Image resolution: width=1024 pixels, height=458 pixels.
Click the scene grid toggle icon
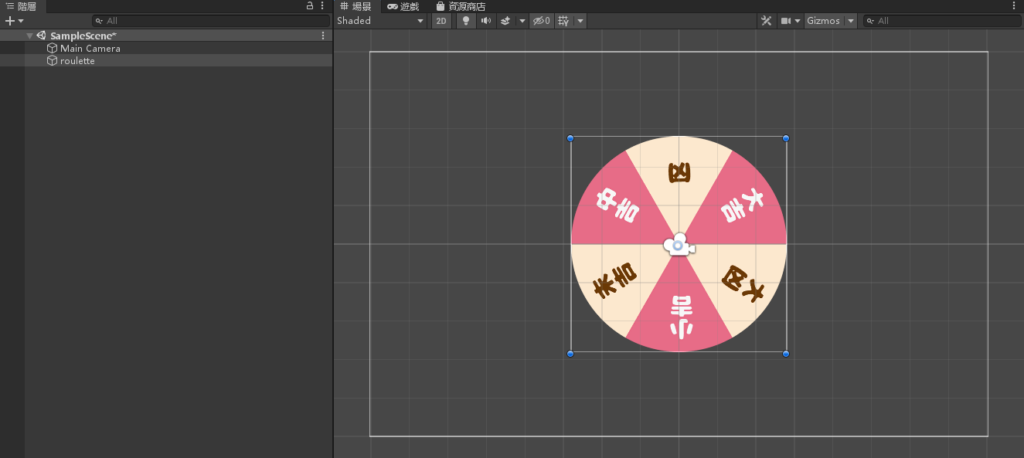click(564, 21)
